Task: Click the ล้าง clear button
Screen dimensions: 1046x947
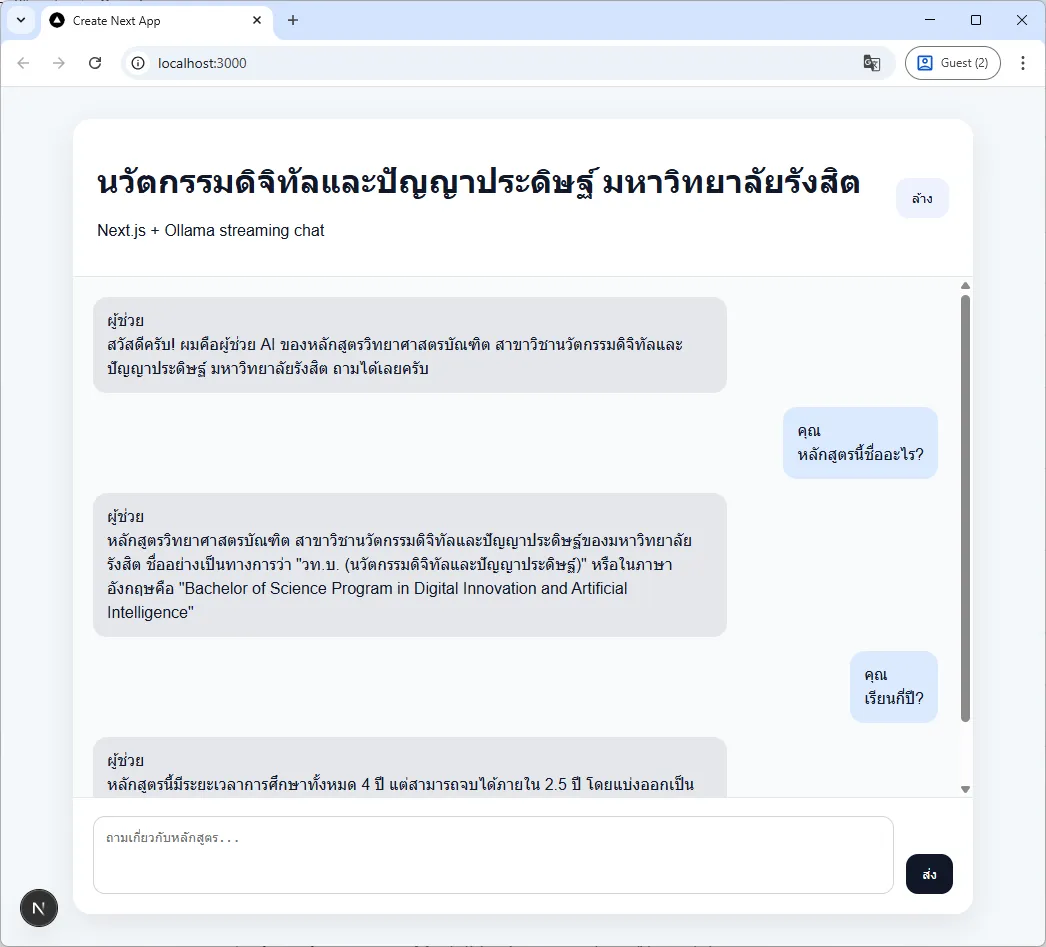Action: coord(922,198)
